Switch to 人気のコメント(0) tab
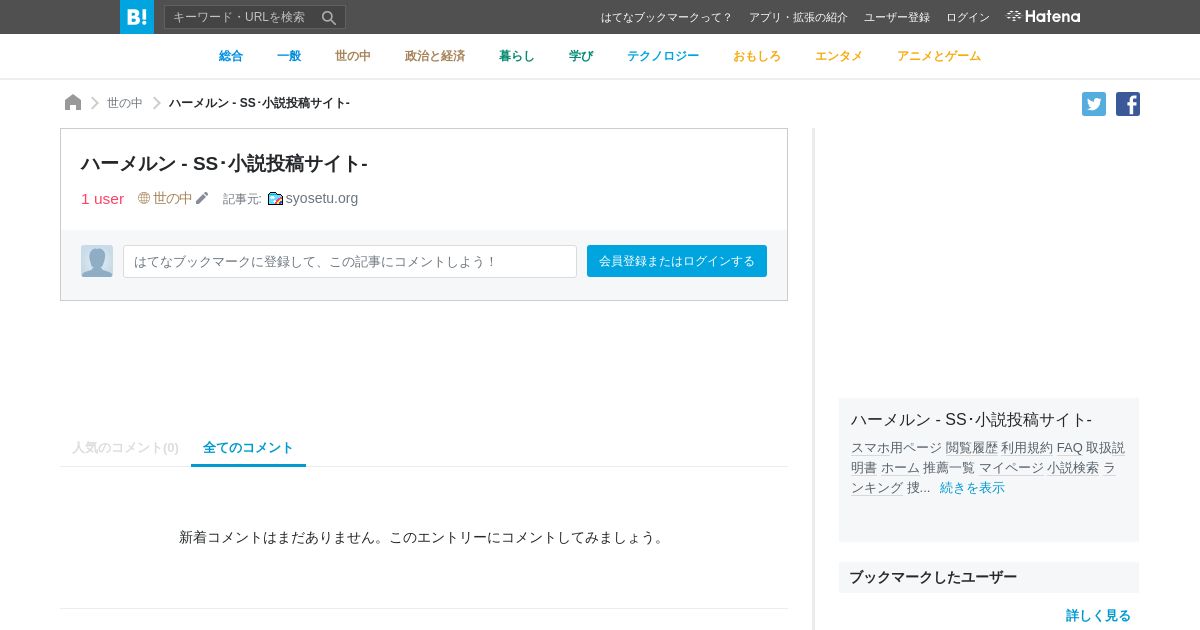This screenshot has height=630, width=1200. tap(125, 448)
